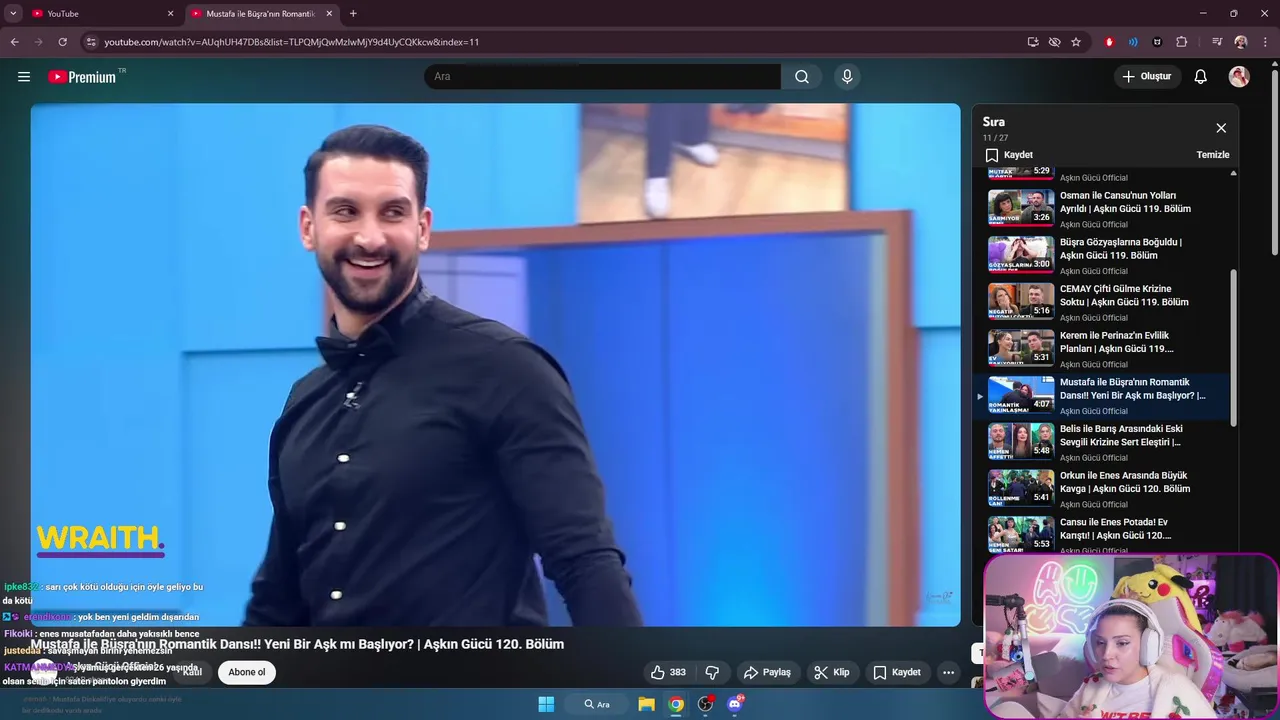
Task: Open a new browser tab
Action: (353, 14)
